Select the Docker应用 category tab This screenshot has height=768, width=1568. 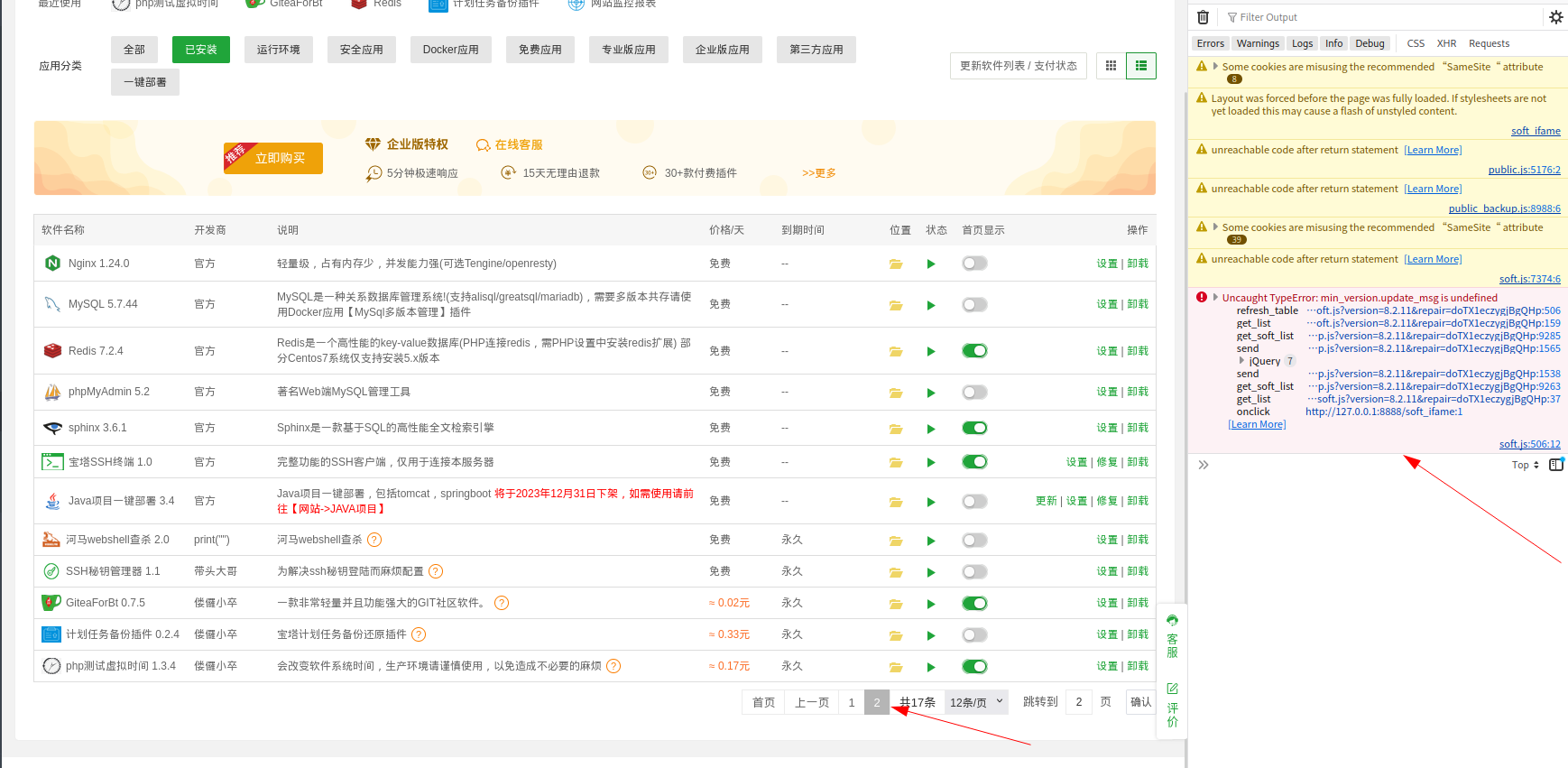pos(451,50)
